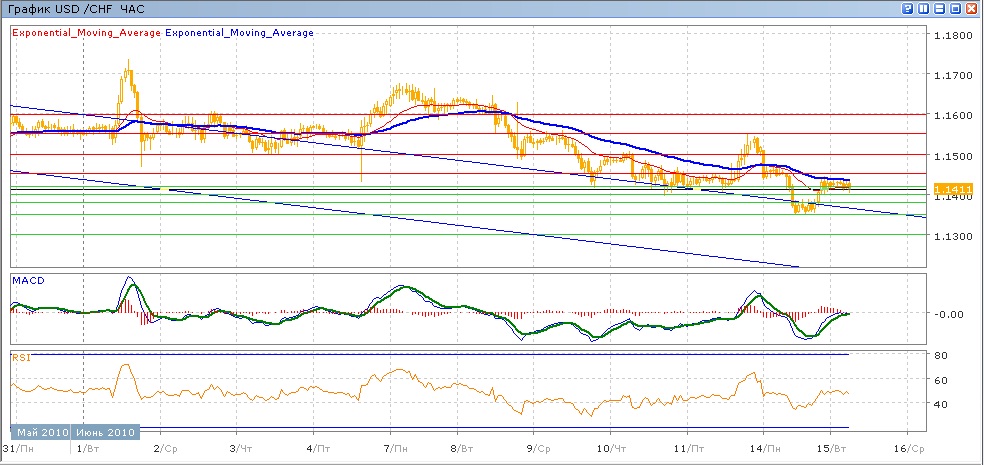This screenshot has width=984, height=465.
Task: Close the USD/CHF chart window
Action: 972,8
